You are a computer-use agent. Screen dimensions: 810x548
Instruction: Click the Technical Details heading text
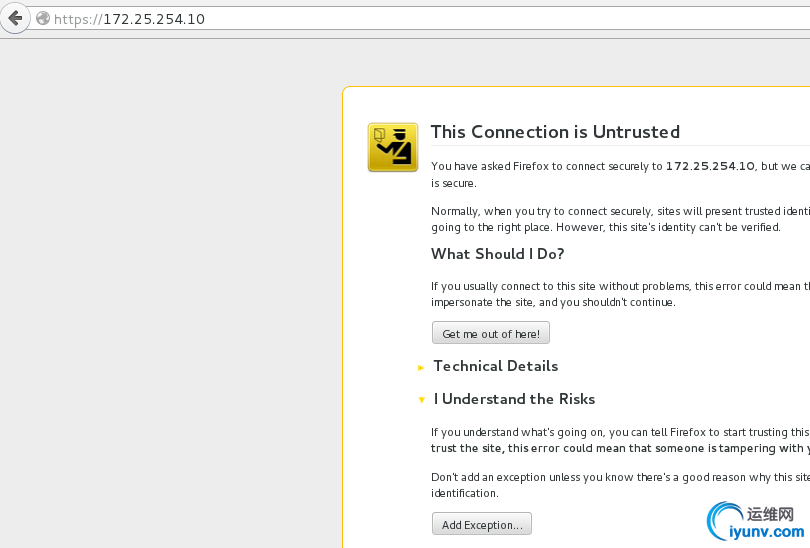[x=496, y=366]
